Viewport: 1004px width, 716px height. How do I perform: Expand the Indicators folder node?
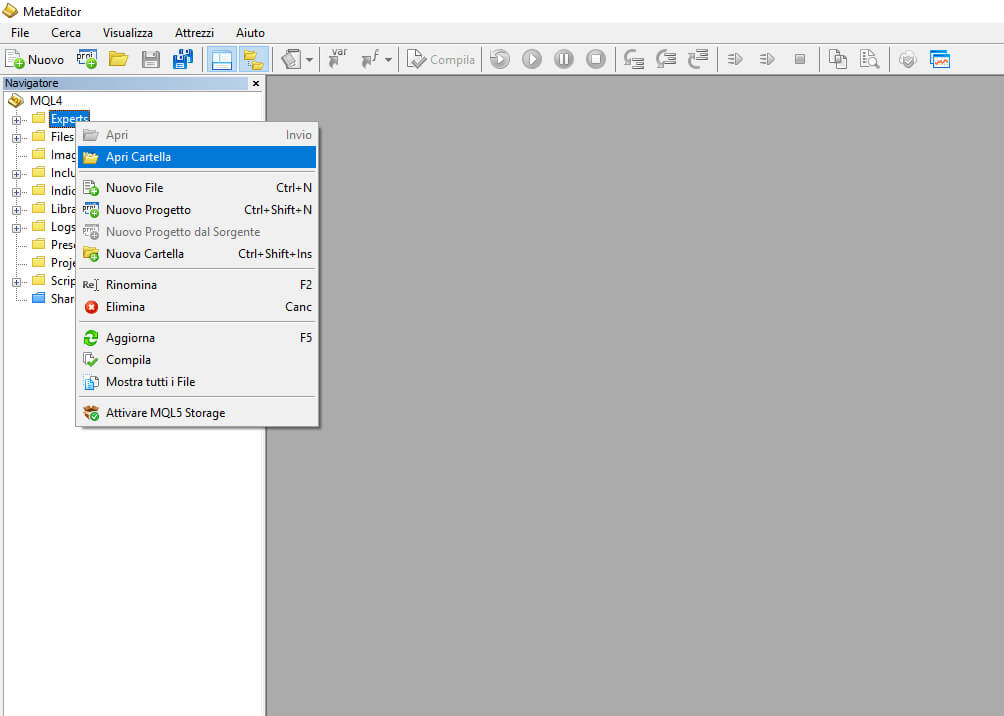16,191
